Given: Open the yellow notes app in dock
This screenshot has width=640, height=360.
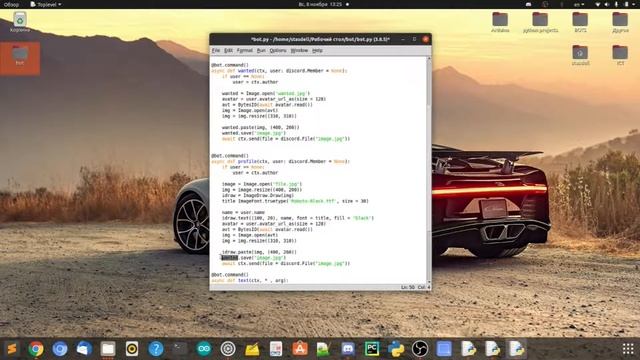Looking at the screenshot, I should 252,349.
